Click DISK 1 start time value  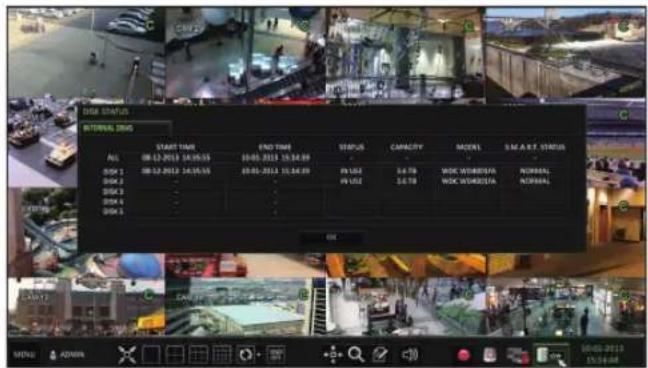point(176,171)
